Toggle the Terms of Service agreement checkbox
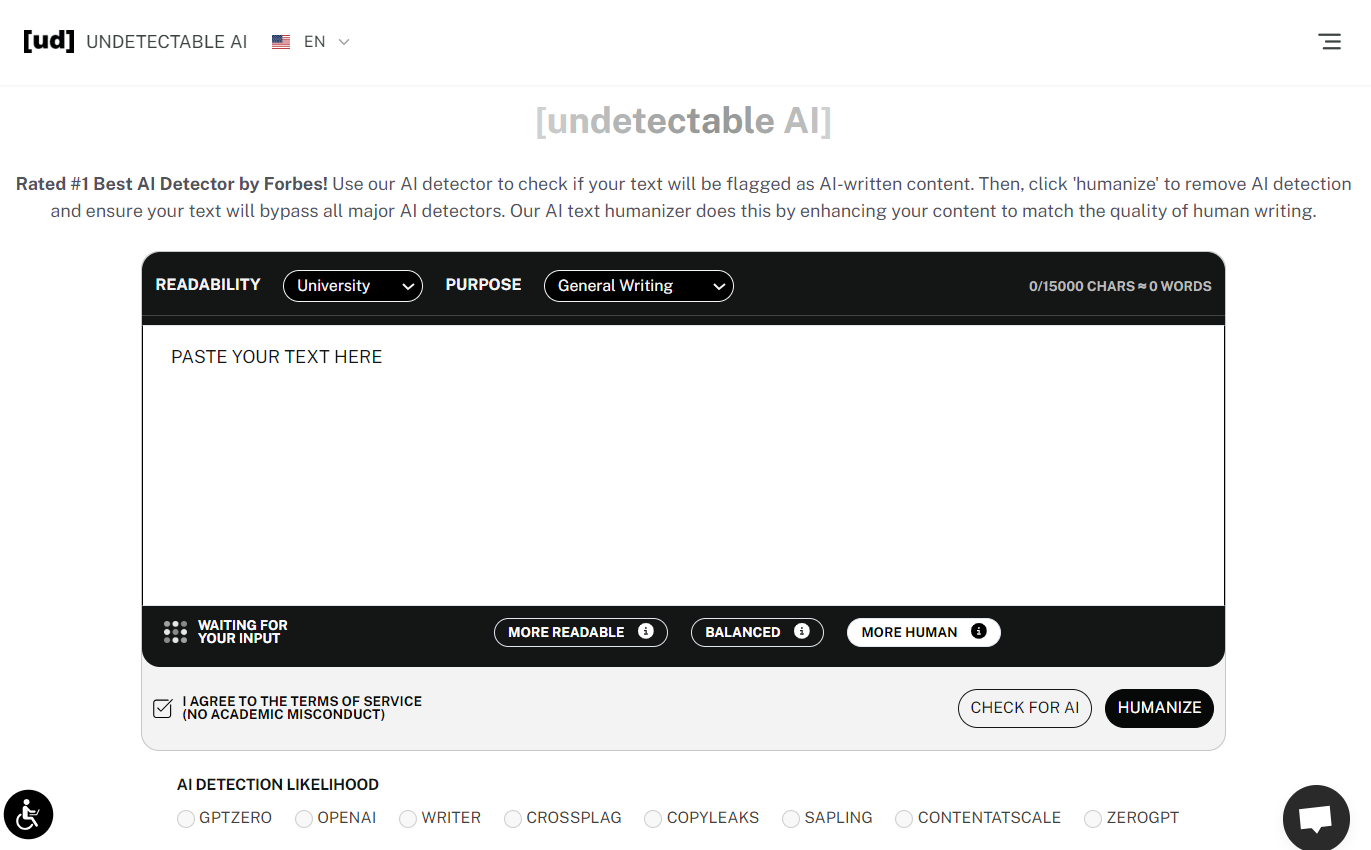The height and width of the screenshot is (850, 1371). (x=163, y=708)
